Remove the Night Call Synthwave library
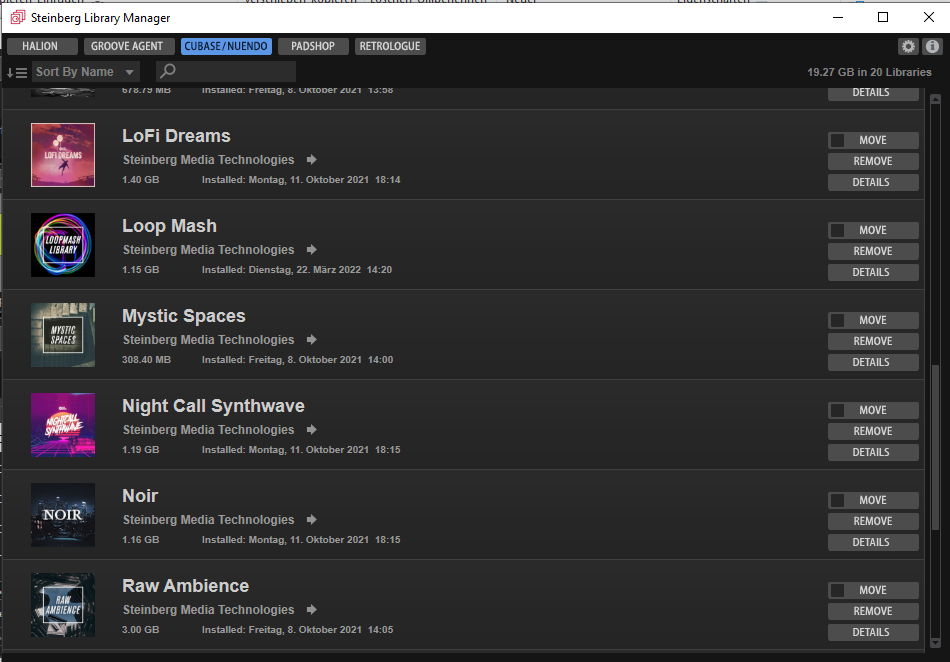 pyautogui.click(x=873, y=431)
